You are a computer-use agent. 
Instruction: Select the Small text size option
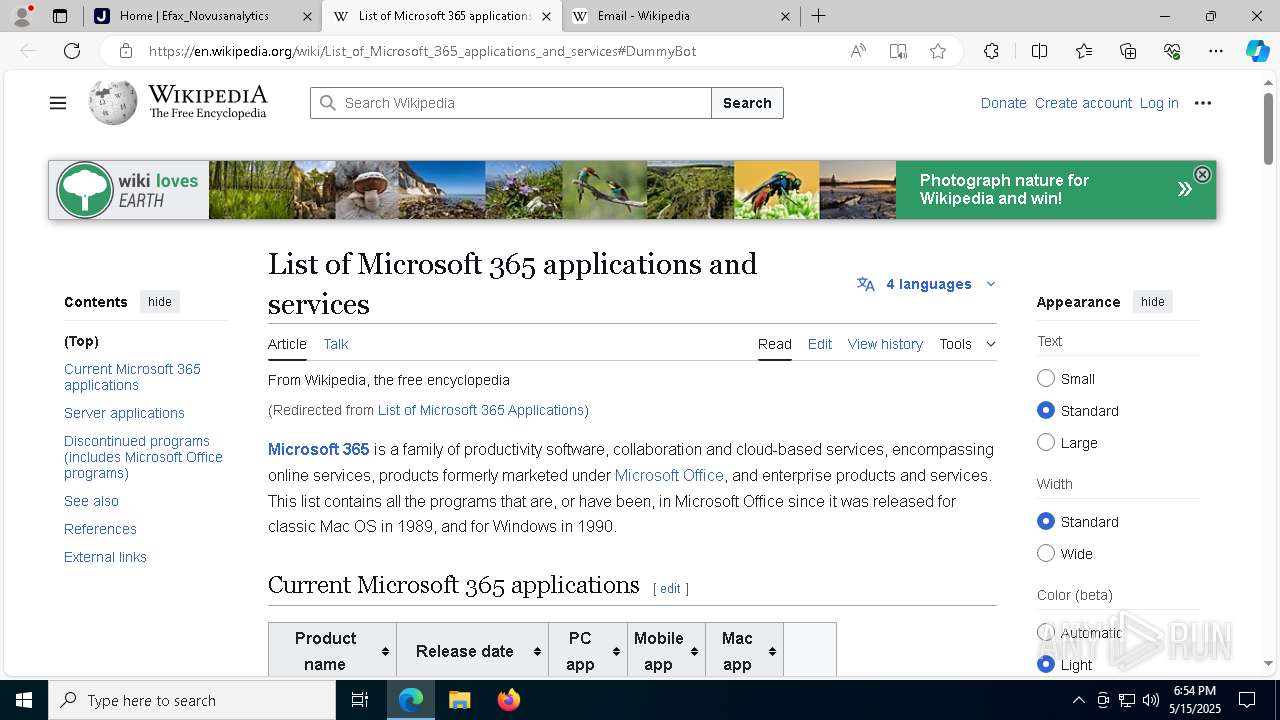coord(1046,378)
